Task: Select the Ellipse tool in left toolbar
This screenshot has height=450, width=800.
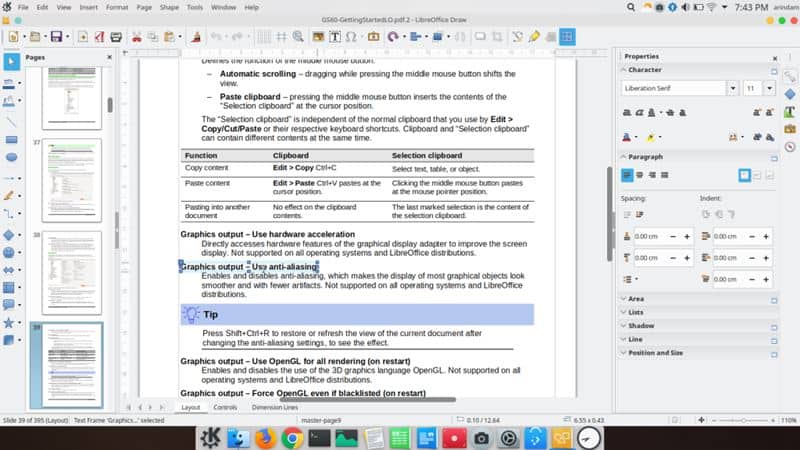Action: coord(11,158)
